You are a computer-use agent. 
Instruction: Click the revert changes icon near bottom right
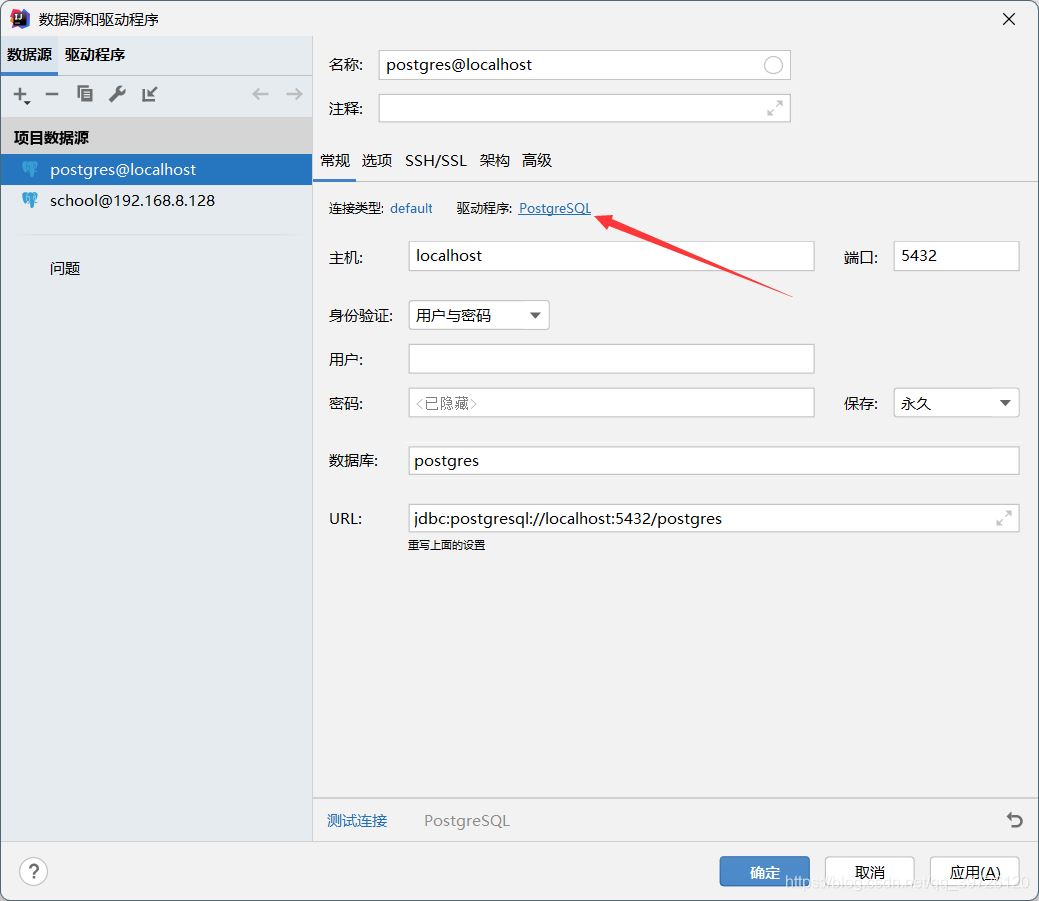(x=1014, y=820)
